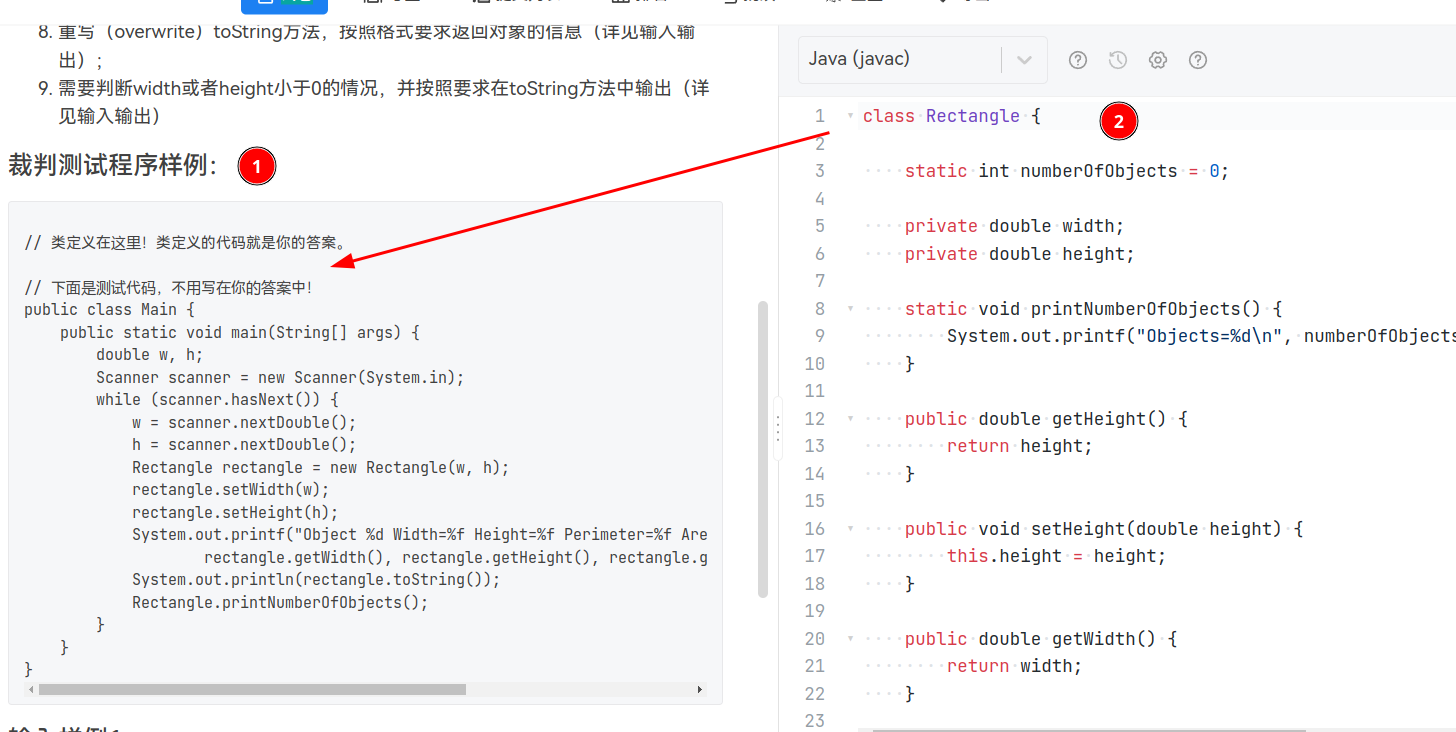Click line number 3 in the editor gutter
Image resolution: width=1456 pixels, height=732 pixels.
819,171
